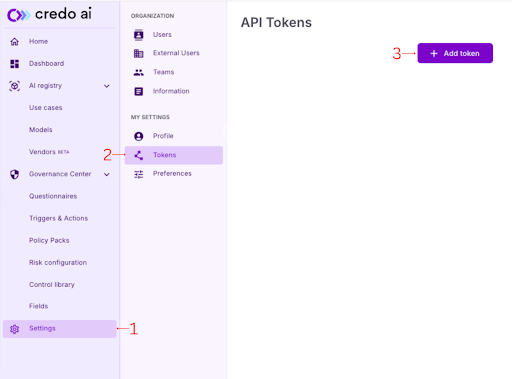Select Vendors BETA in sidebar
This screenshot has width=512, height=379.
click(49, 152)
